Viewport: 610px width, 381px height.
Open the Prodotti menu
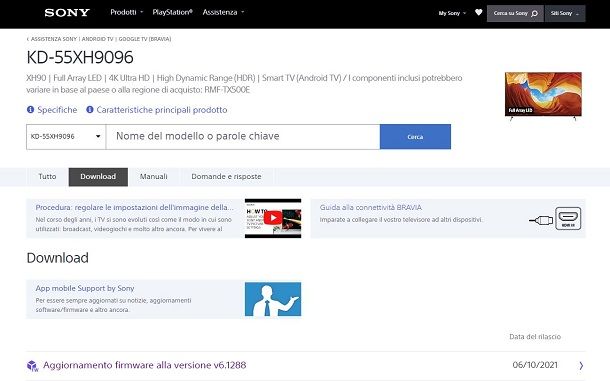pyautogui.click(x=126, y=12)
